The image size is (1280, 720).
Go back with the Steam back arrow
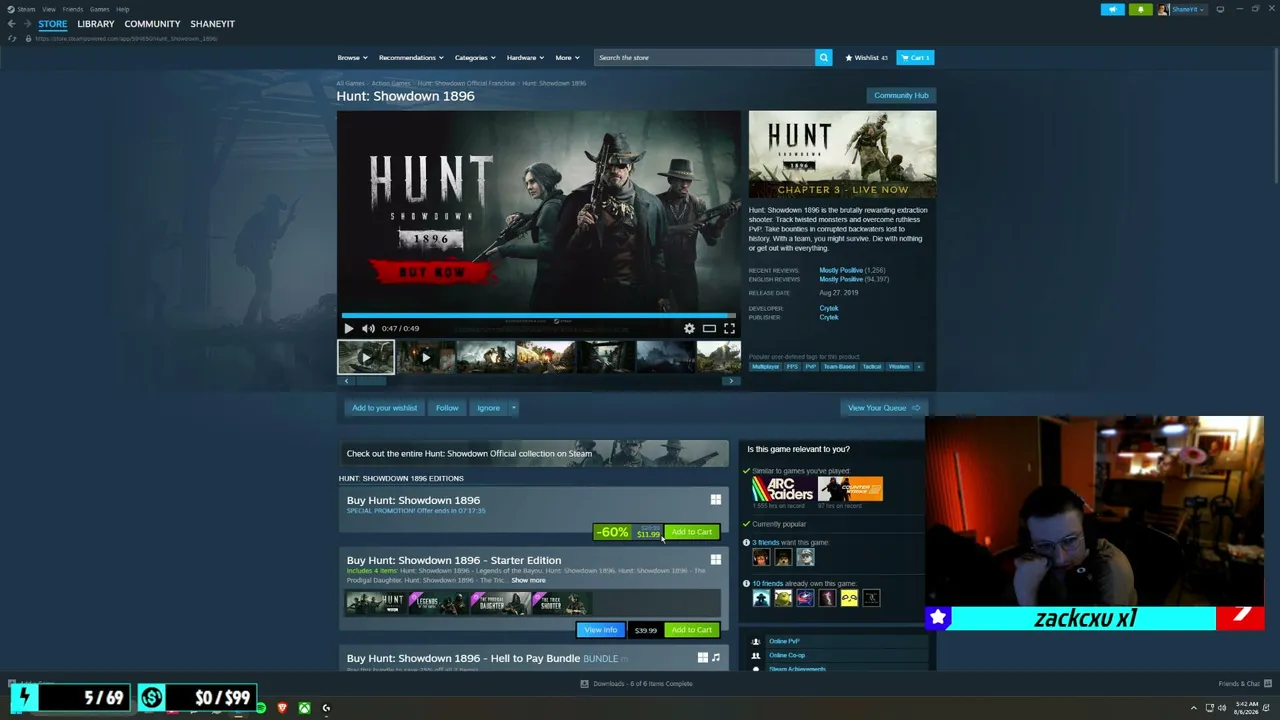11,24
